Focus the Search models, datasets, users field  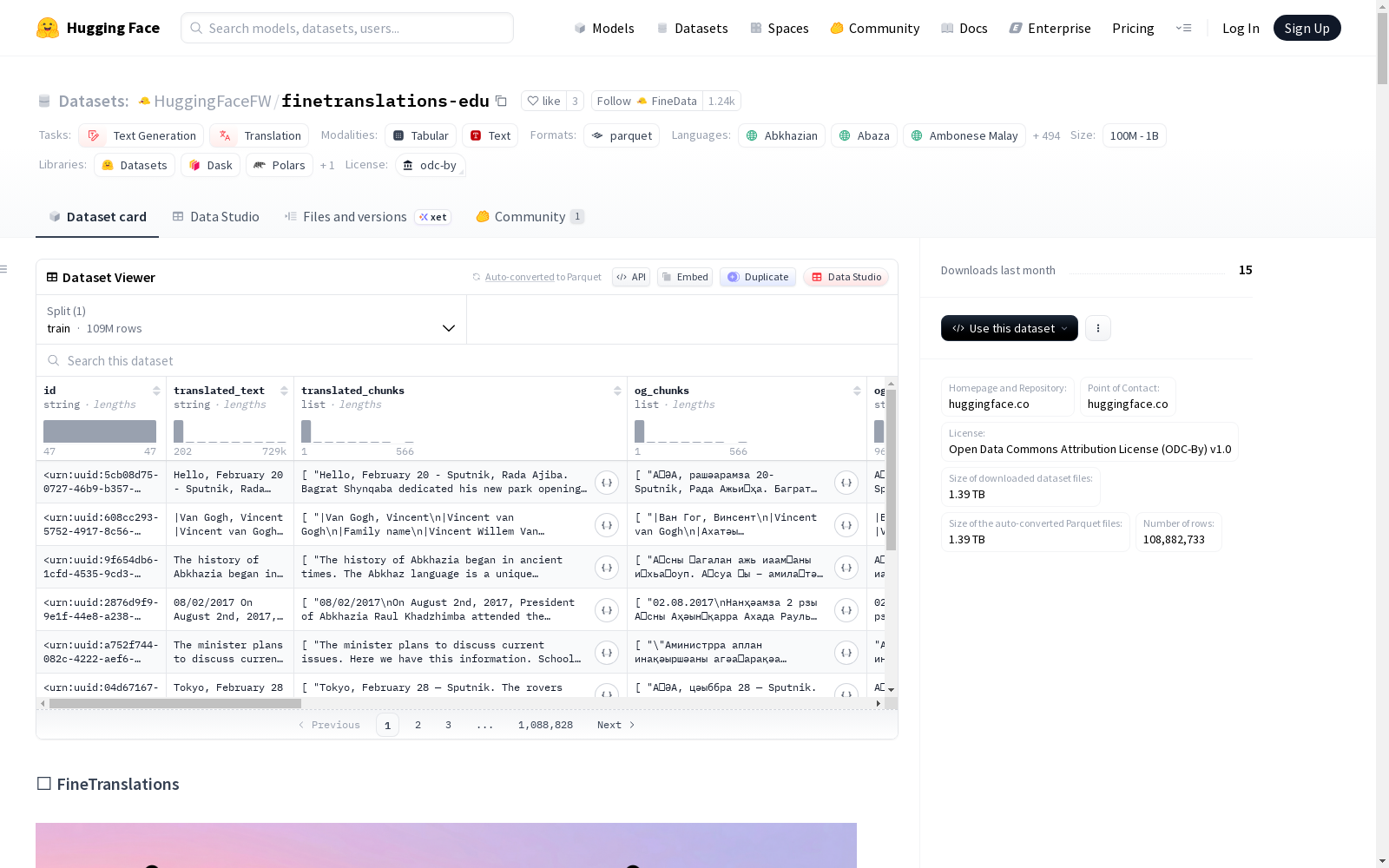click(347, 28)
